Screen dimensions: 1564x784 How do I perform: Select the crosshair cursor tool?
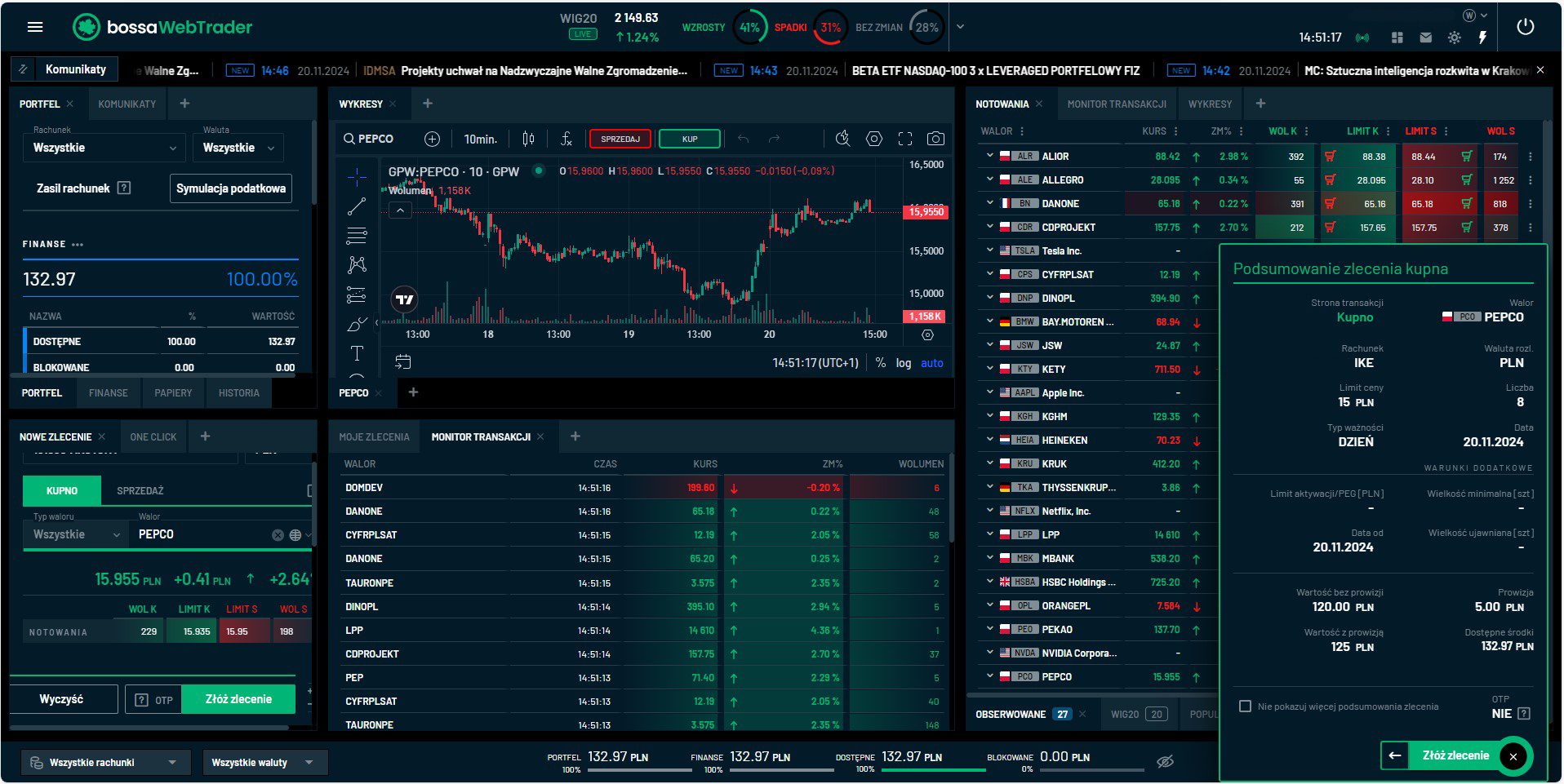tap(357, 176)
